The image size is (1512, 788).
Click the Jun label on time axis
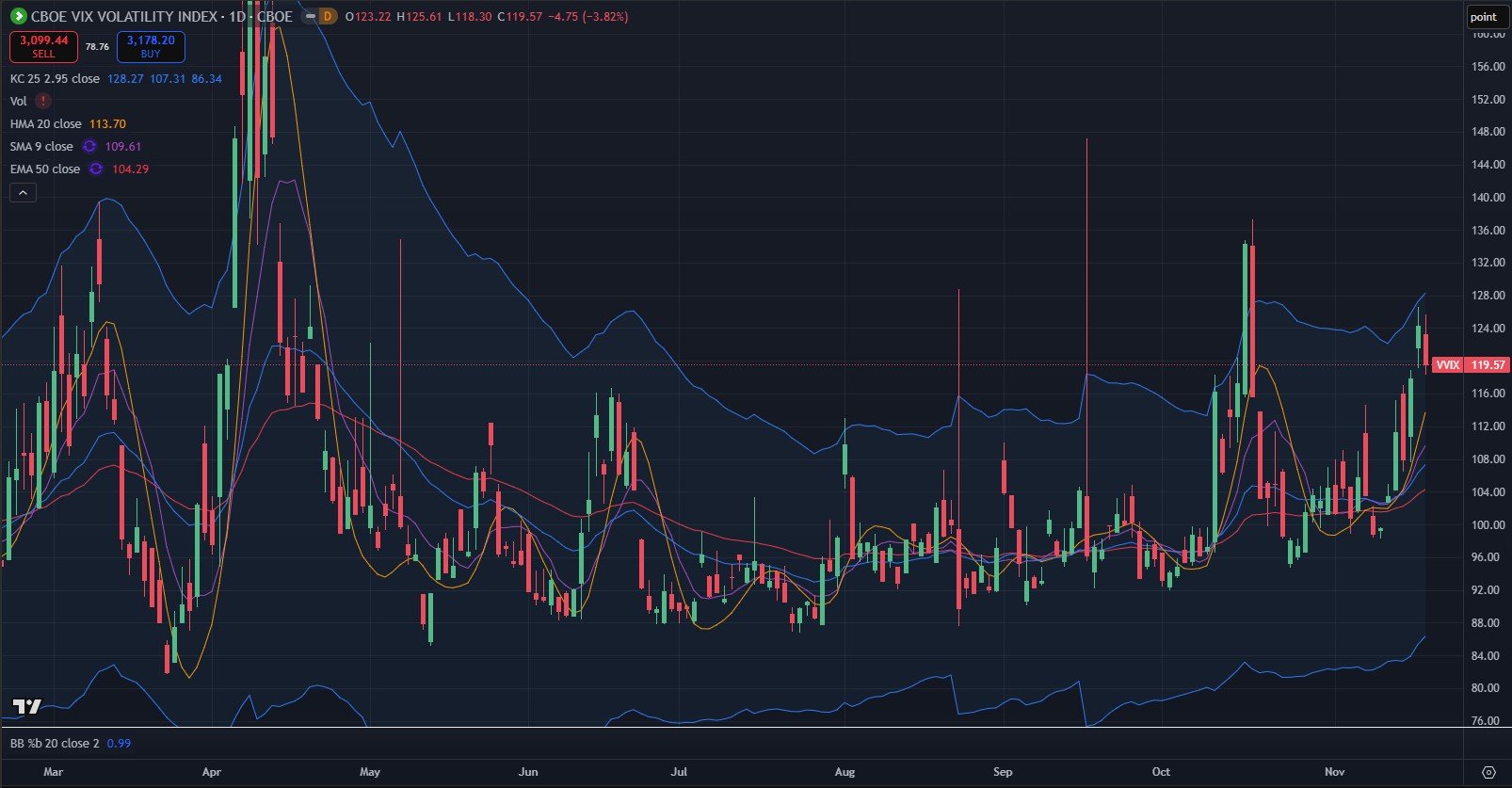click(x=528, y=772)
